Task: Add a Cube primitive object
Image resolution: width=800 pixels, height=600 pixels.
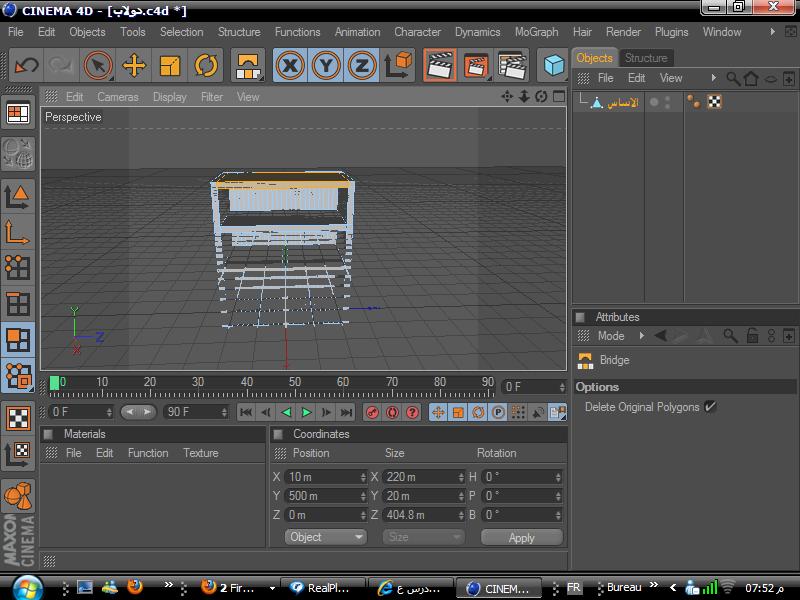Action: [554, 66]
